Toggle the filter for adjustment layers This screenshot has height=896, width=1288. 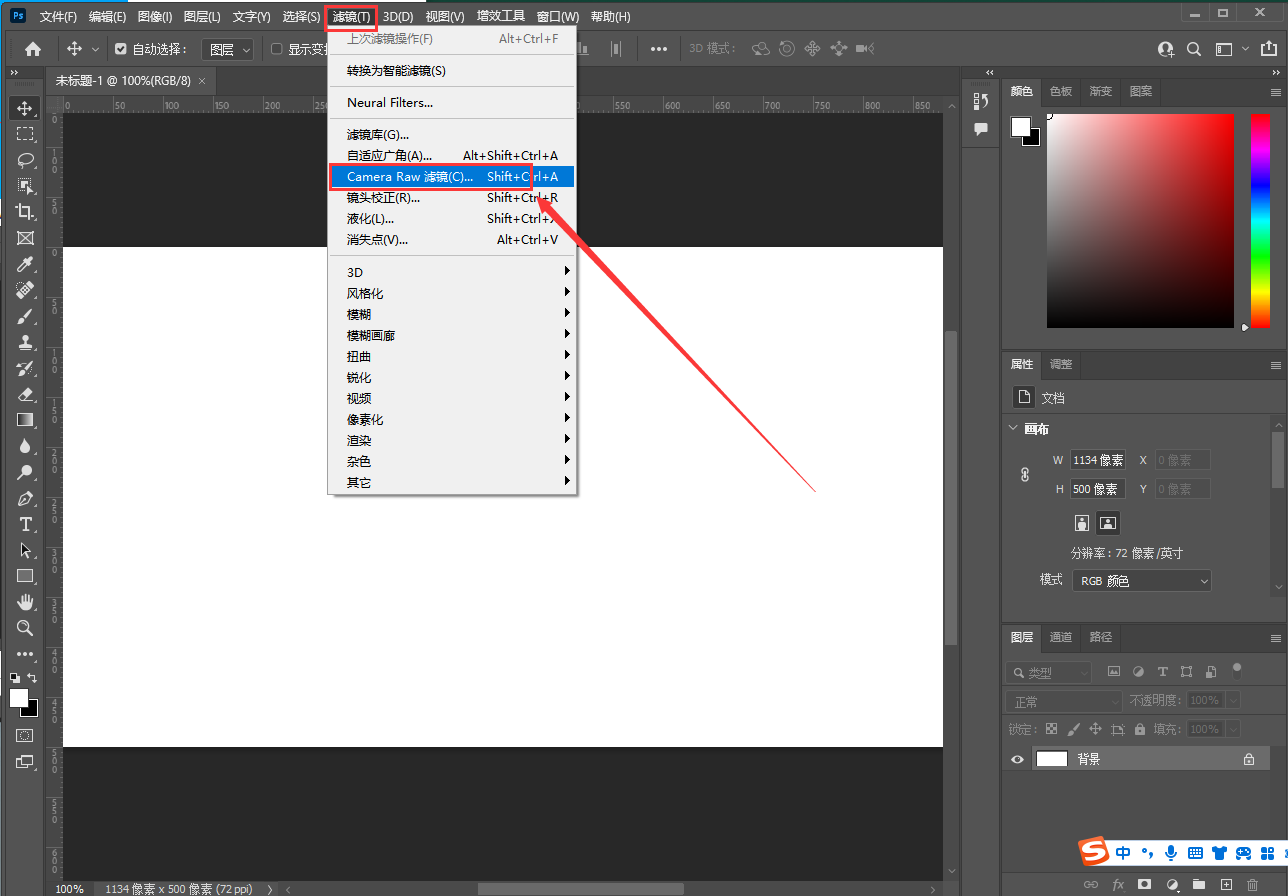pyautogui.click(x=1138, y=672)
